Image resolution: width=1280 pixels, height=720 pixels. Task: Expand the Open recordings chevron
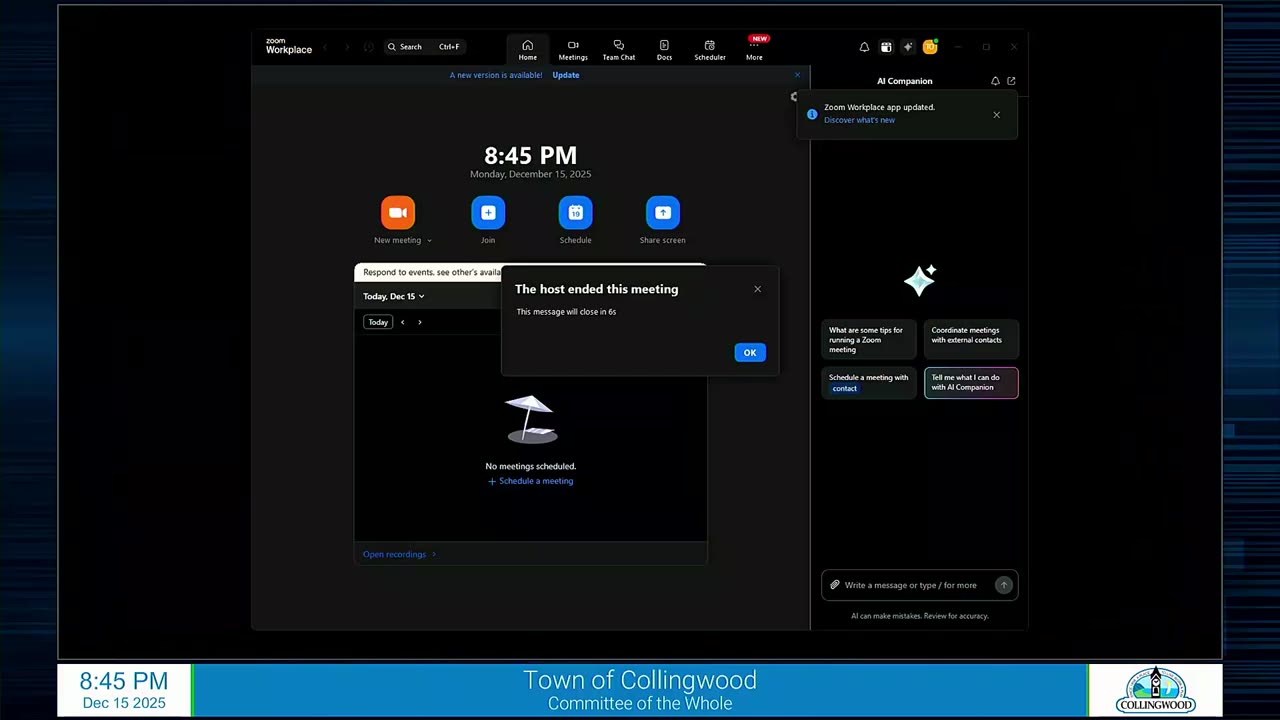coord(433,554)
